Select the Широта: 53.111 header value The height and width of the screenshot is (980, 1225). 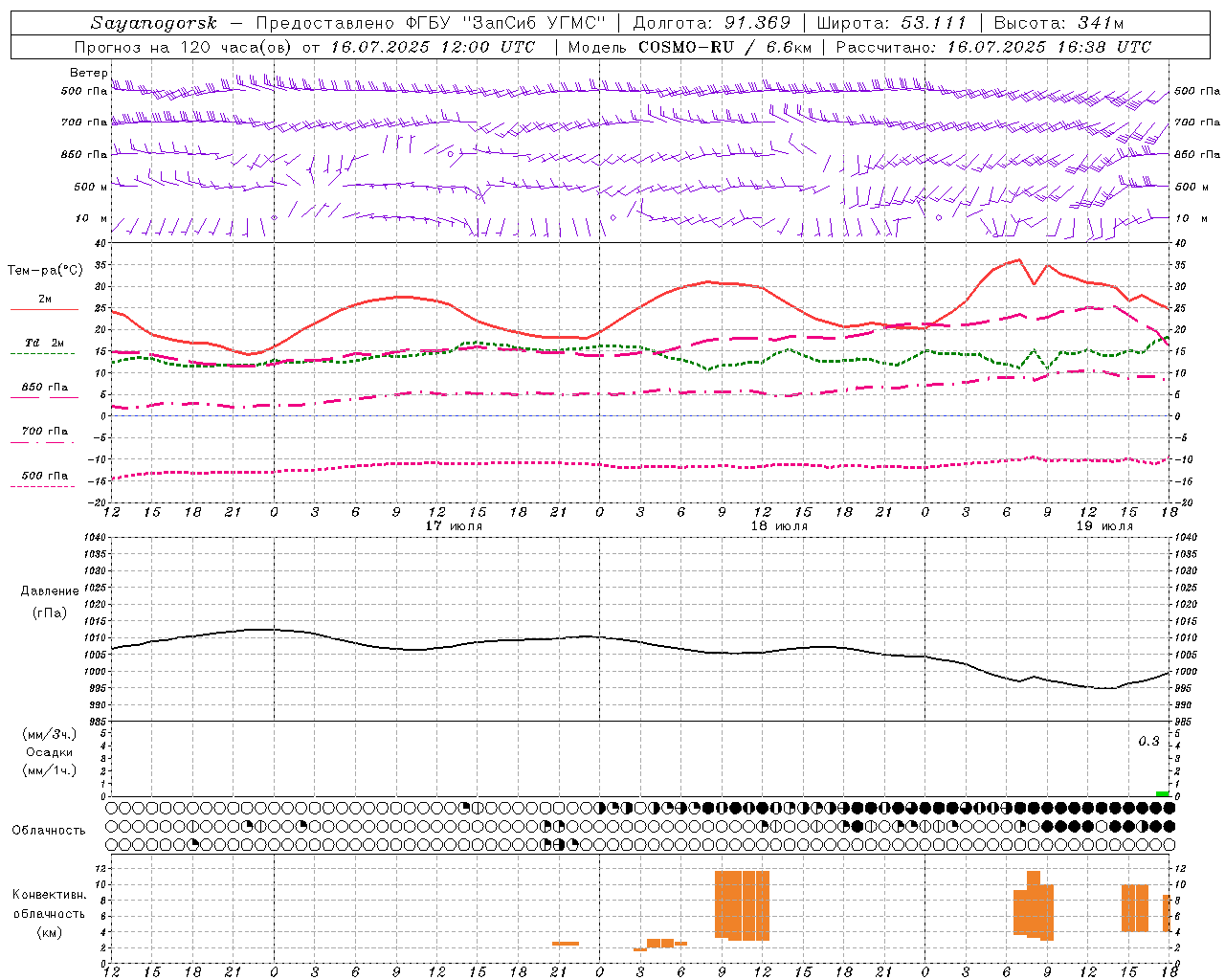pos(892,23)
